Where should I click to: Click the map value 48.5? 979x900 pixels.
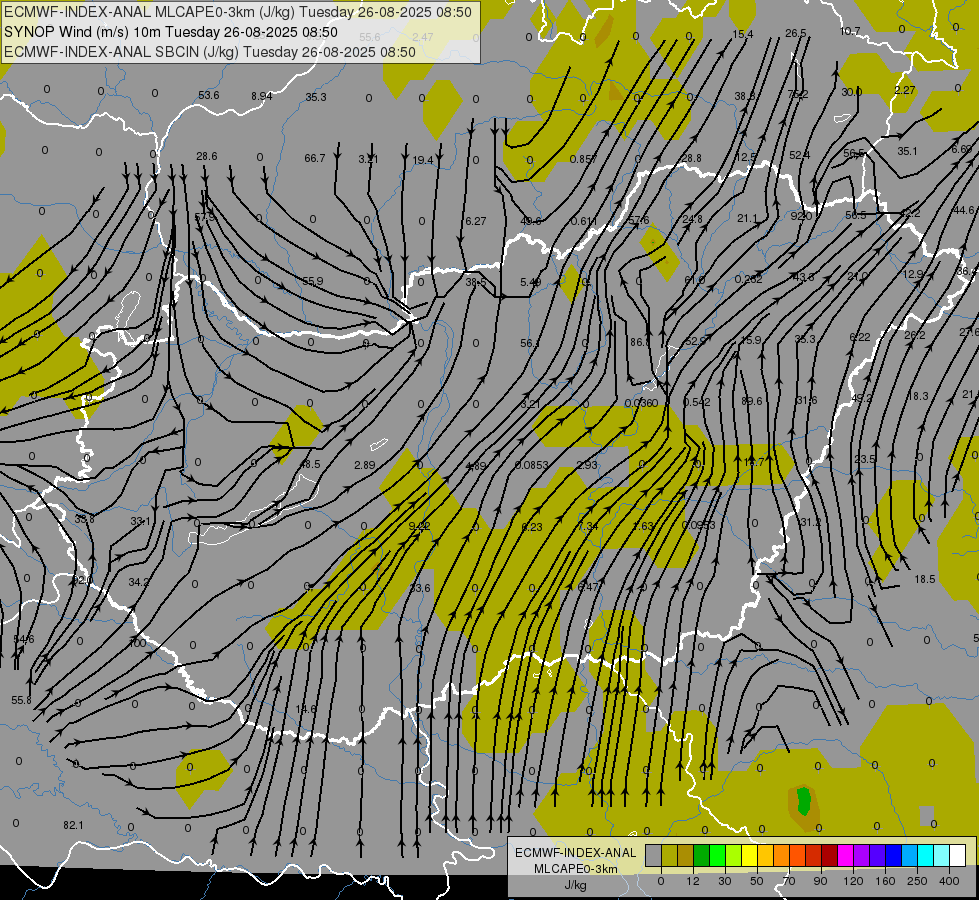[310, 464]
